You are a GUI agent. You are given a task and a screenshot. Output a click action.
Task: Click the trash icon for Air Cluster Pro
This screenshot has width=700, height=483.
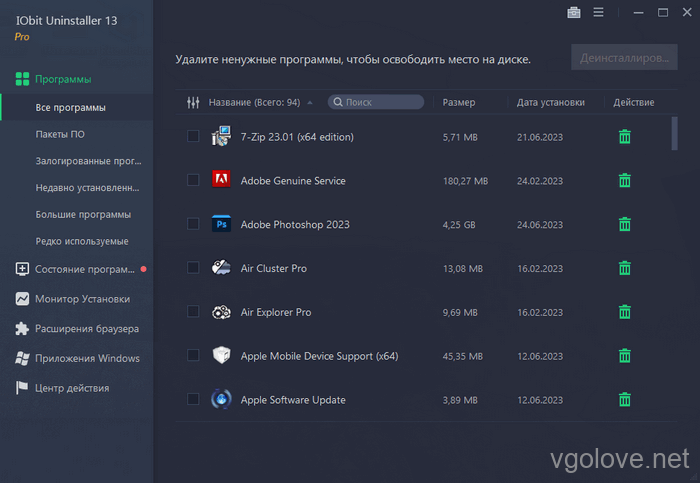coord(625,268)
